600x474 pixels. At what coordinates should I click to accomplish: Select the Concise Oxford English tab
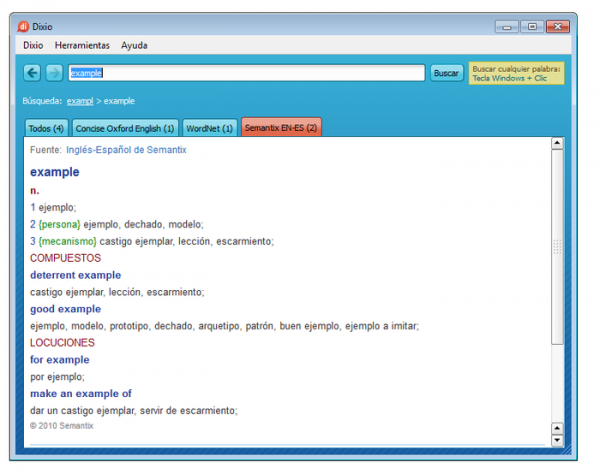[126, 128]
